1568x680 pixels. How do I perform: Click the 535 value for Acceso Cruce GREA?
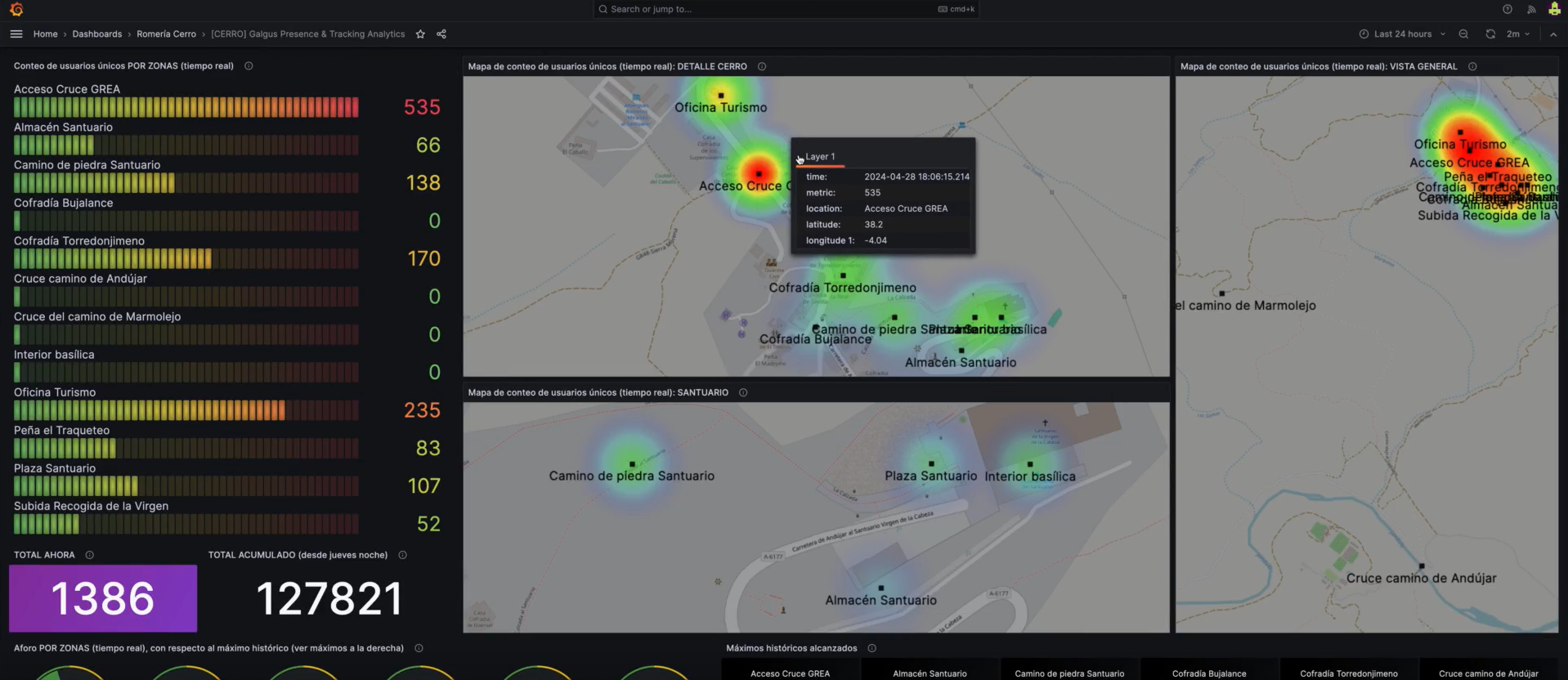[422, 107]
